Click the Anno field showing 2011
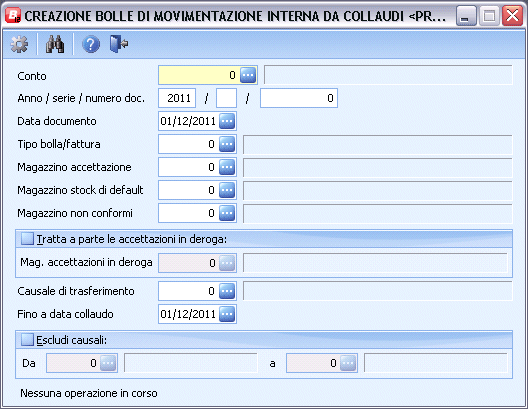 point(177,98)
